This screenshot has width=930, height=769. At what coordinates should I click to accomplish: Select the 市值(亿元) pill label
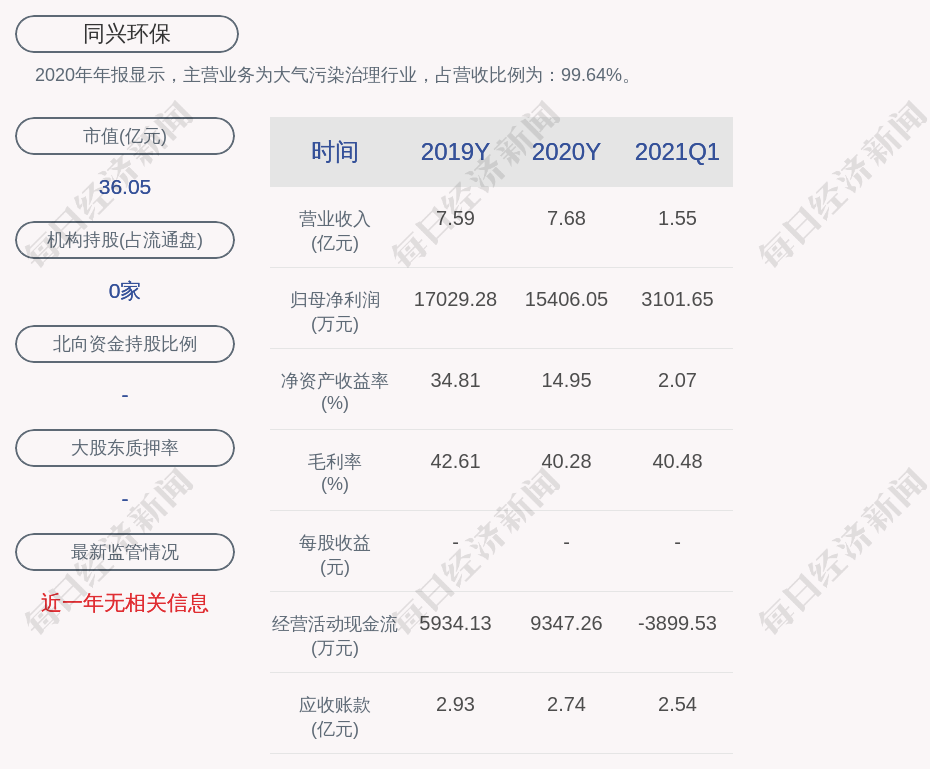[125, 136]
